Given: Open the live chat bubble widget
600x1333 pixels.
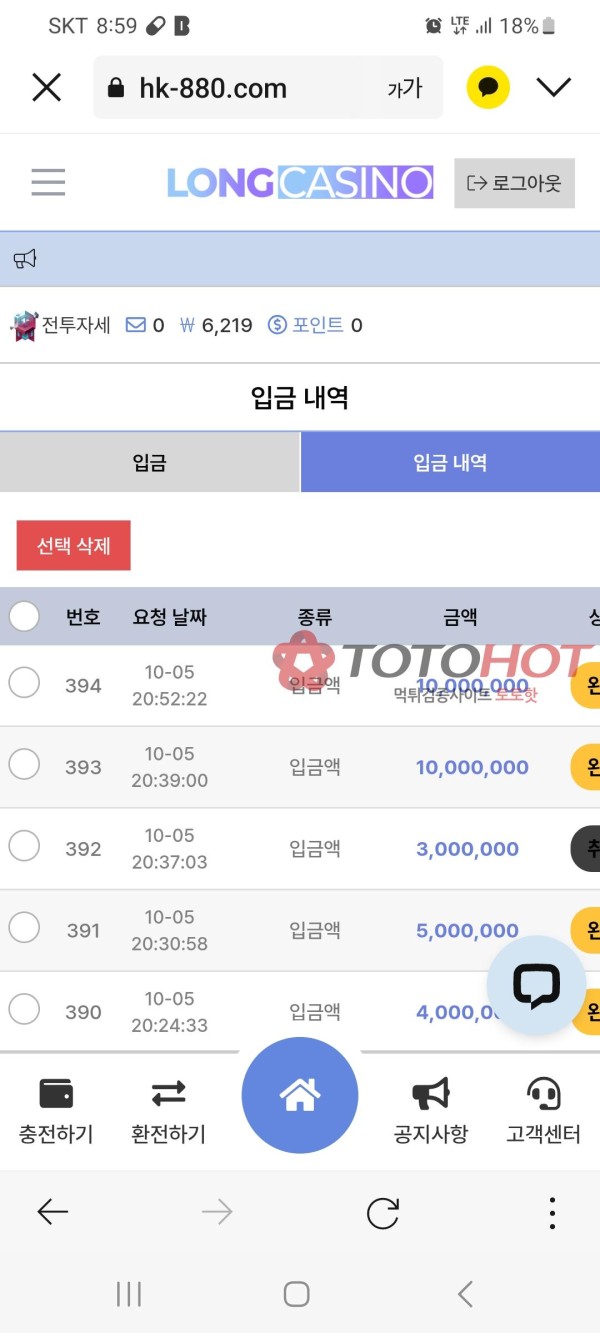Looking at the screenshot, I should 537,984.
